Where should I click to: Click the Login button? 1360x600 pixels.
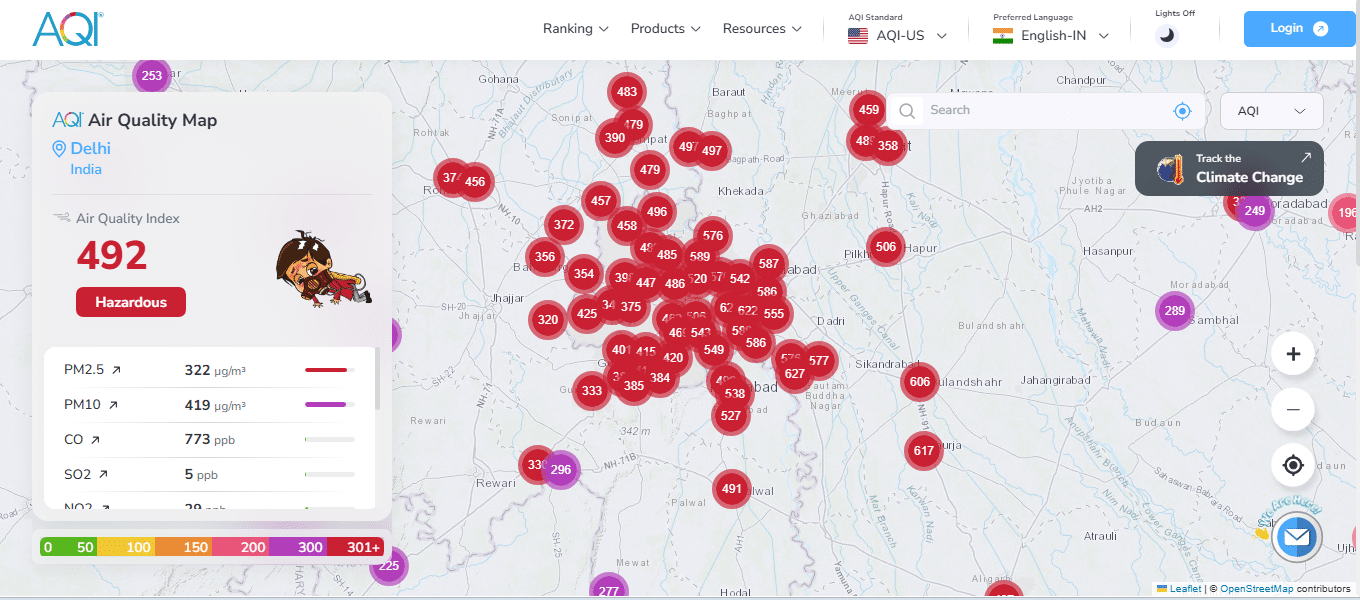point(1298,29)
